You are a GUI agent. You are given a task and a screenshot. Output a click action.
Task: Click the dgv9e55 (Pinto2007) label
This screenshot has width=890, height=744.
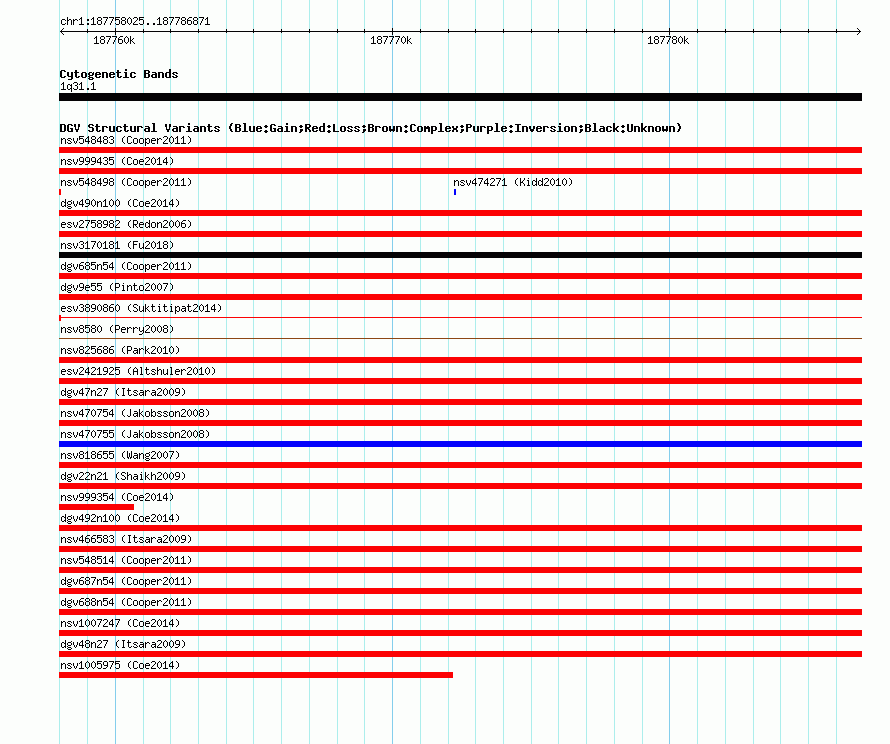pos(117,287)
